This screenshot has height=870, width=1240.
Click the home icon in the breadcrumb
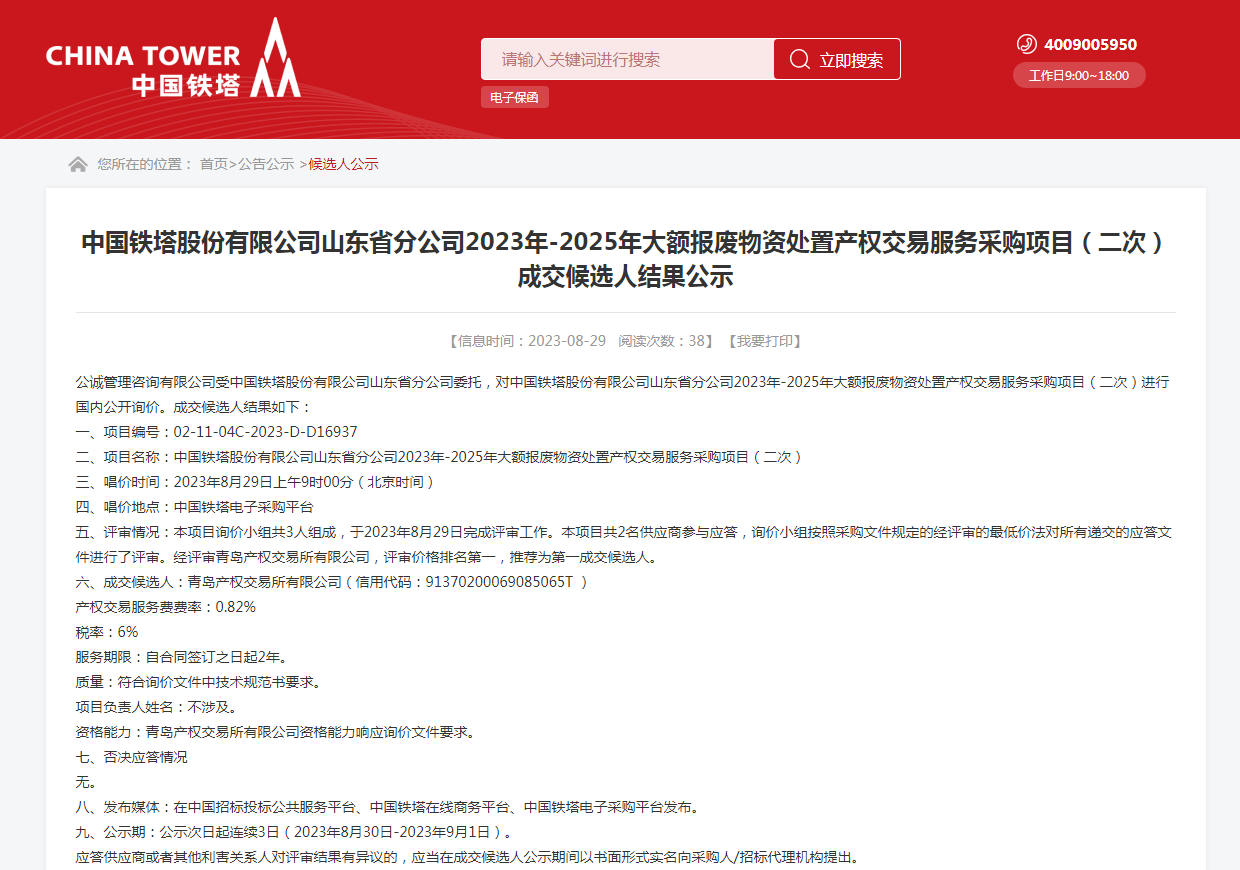tap(78, 164)
